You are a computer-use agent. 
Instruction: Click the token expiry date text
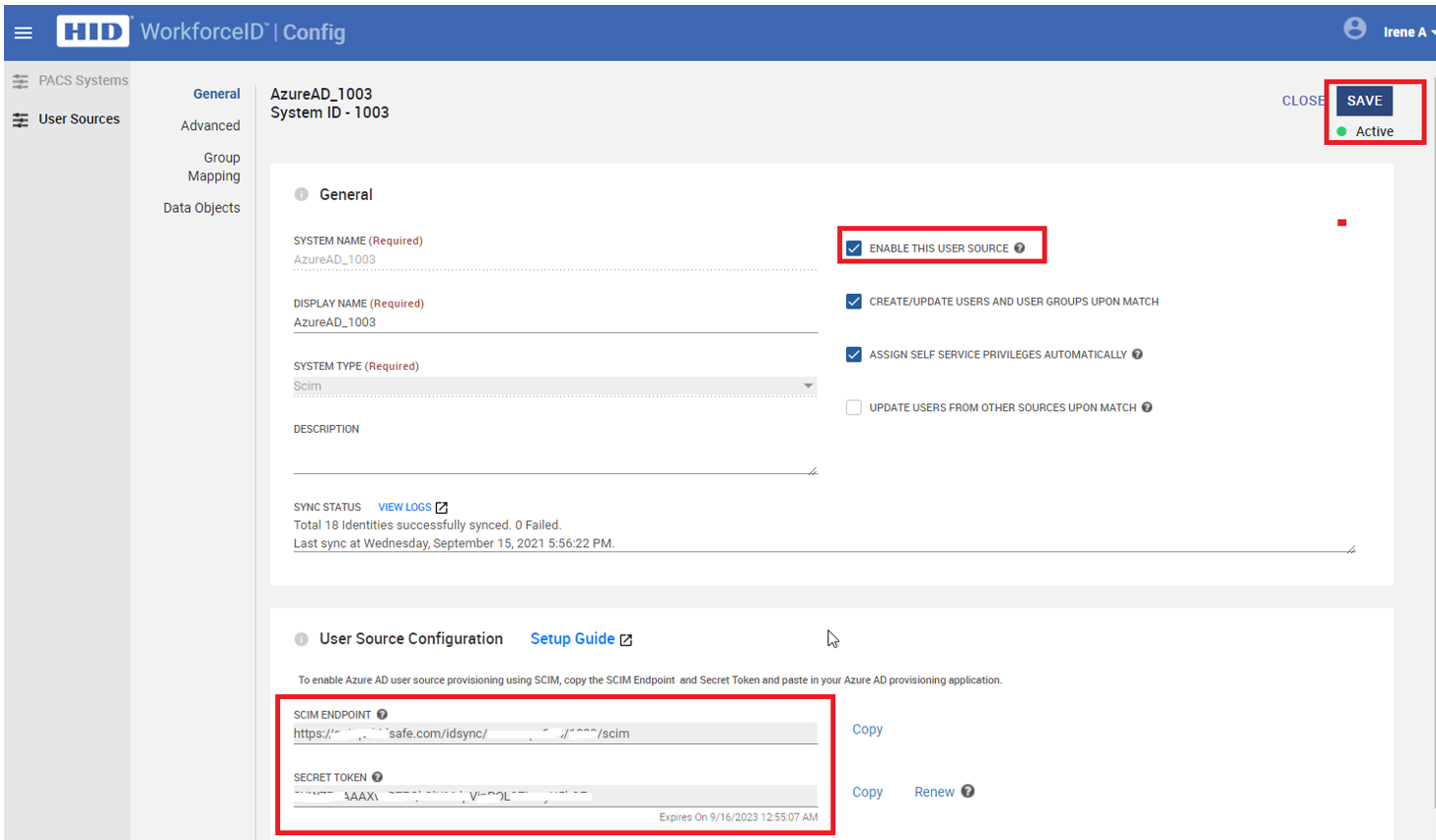point(738,817)
